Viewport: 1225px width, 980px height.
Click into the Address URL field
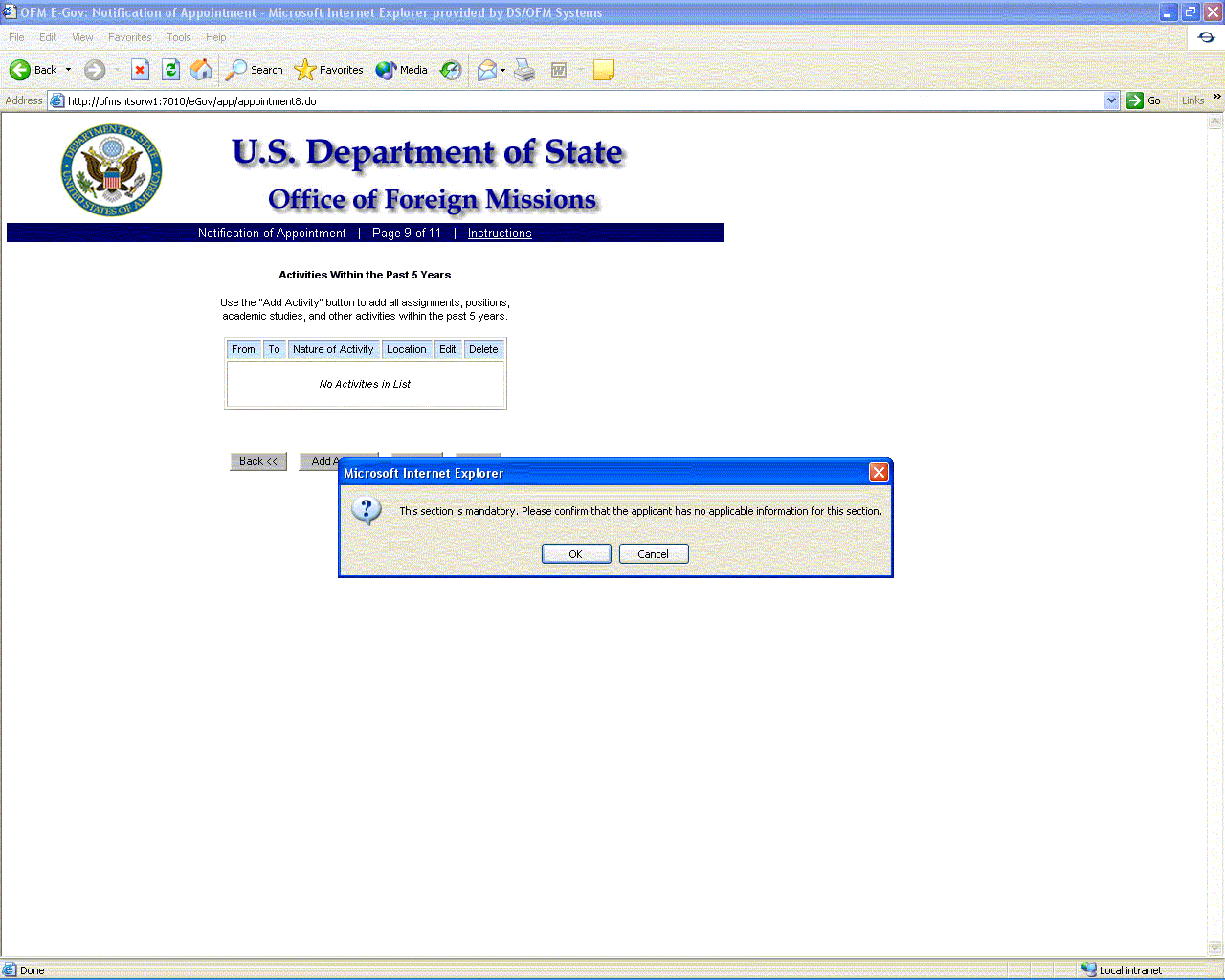(584, 100)
